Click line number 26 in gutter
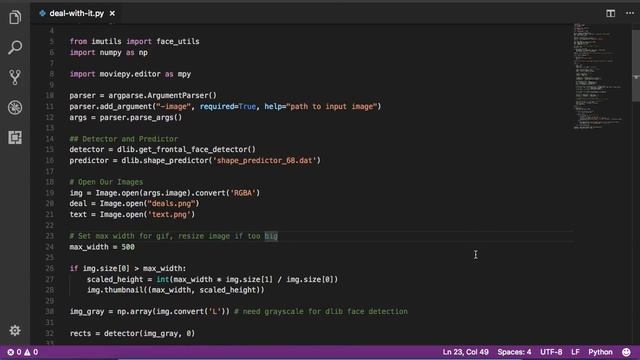The width and height of the screenshot is (640, 360). (49, 269)
